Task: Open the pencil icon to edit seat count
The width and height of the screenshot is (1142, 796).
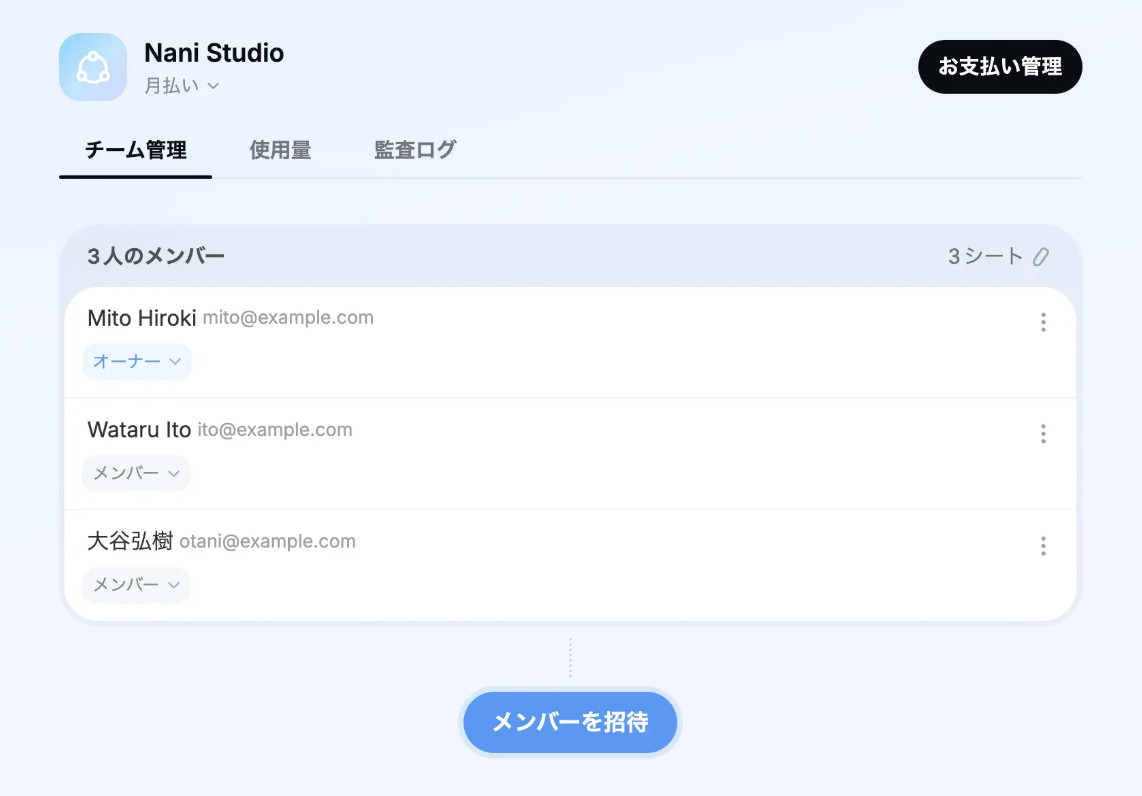Action: pyautogui.click(x=1042, y=257)
